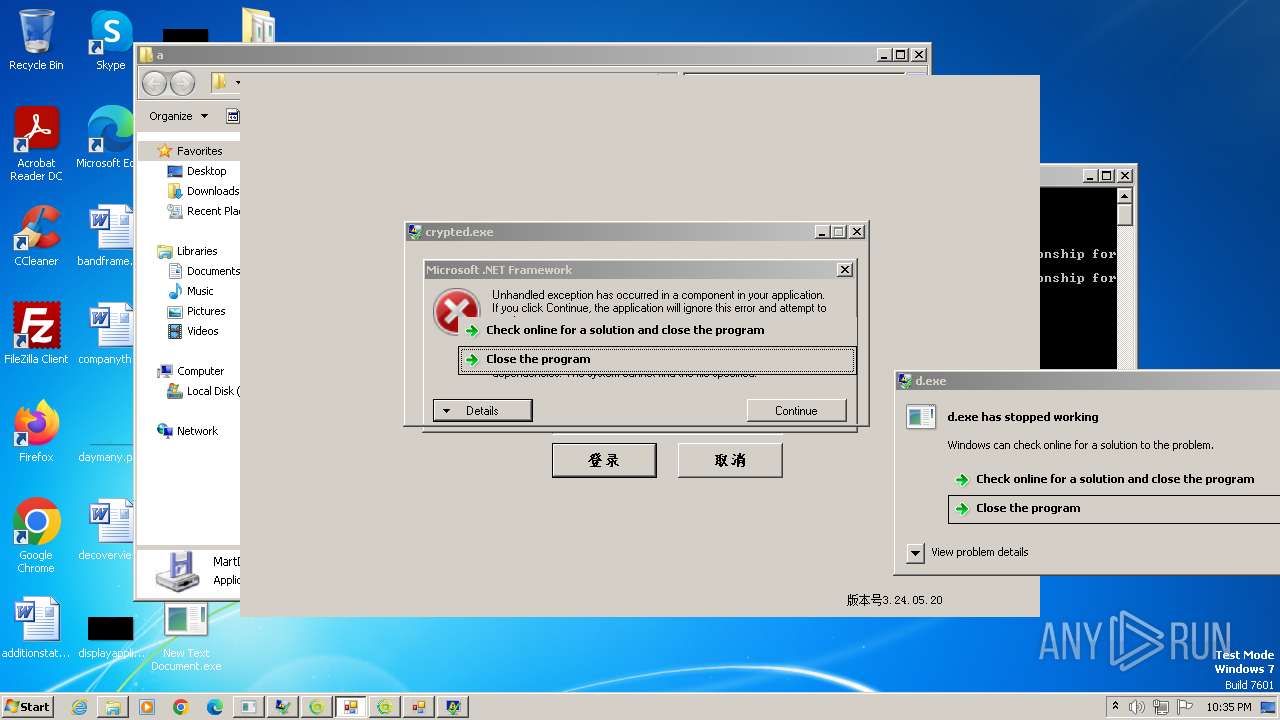Click the Forward arrow in Explorer window
Screen dimensions: 1280x720
[x=181, y=83]
